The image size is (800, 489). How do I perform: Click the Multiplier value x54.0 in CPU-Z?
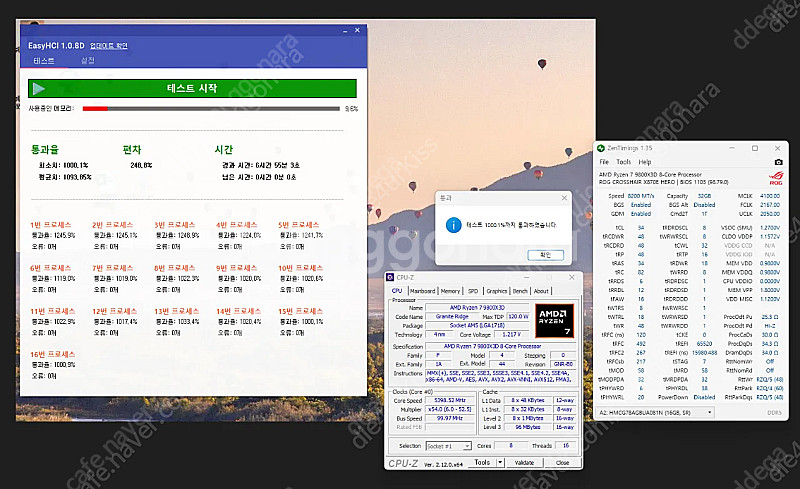[x=450, y=409]
